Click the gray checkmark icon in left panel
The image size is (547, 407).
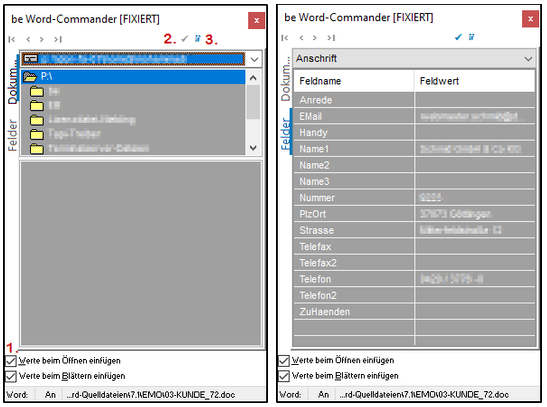(x=185, y=38)
